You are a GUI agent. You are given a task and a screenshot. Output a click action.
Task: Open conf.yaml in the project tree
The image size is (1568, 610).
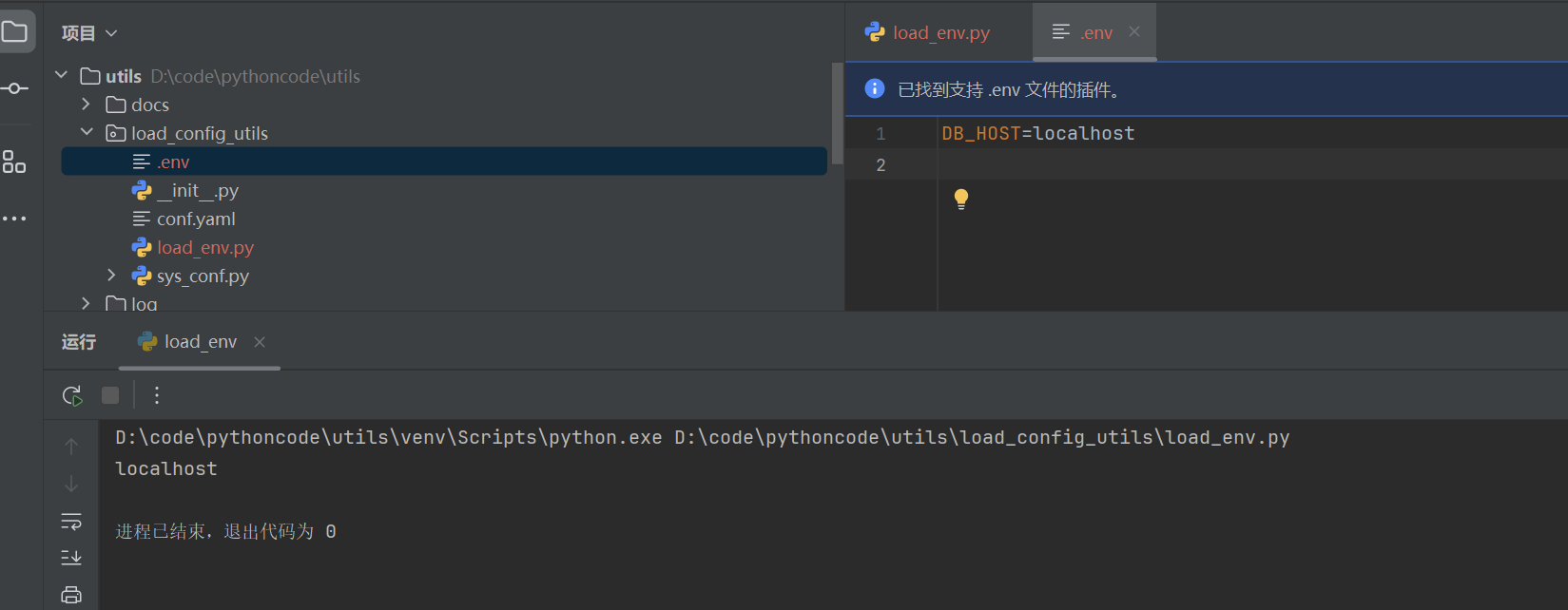point(196,219)
